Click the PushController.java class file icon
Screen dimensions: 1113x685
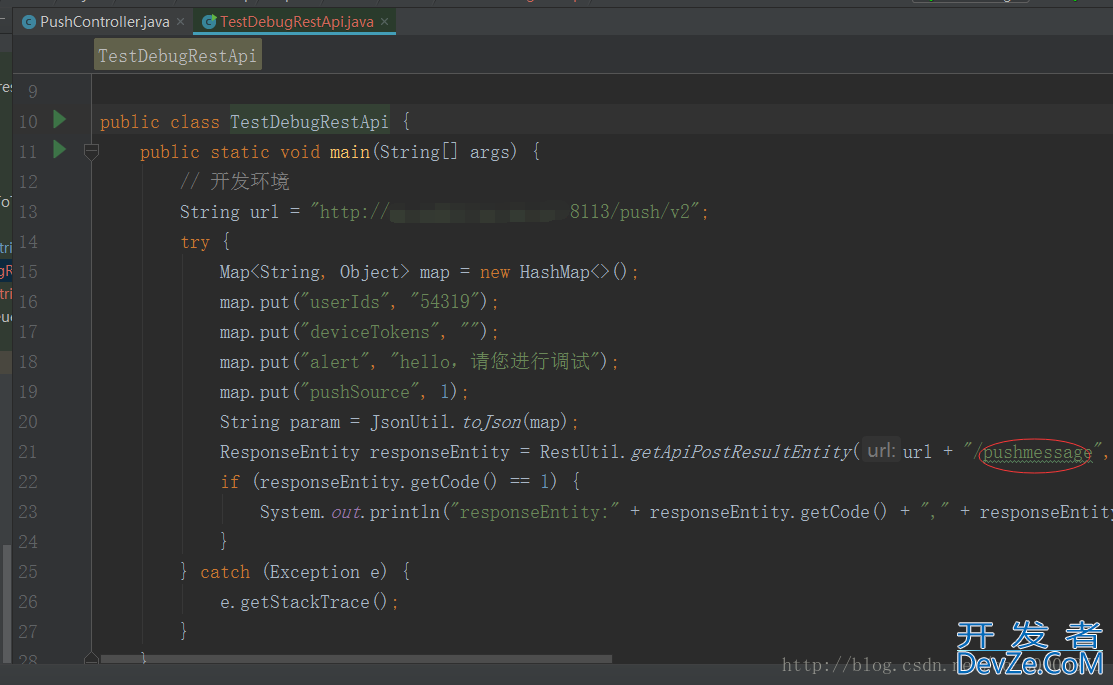(x=29, y=22)
